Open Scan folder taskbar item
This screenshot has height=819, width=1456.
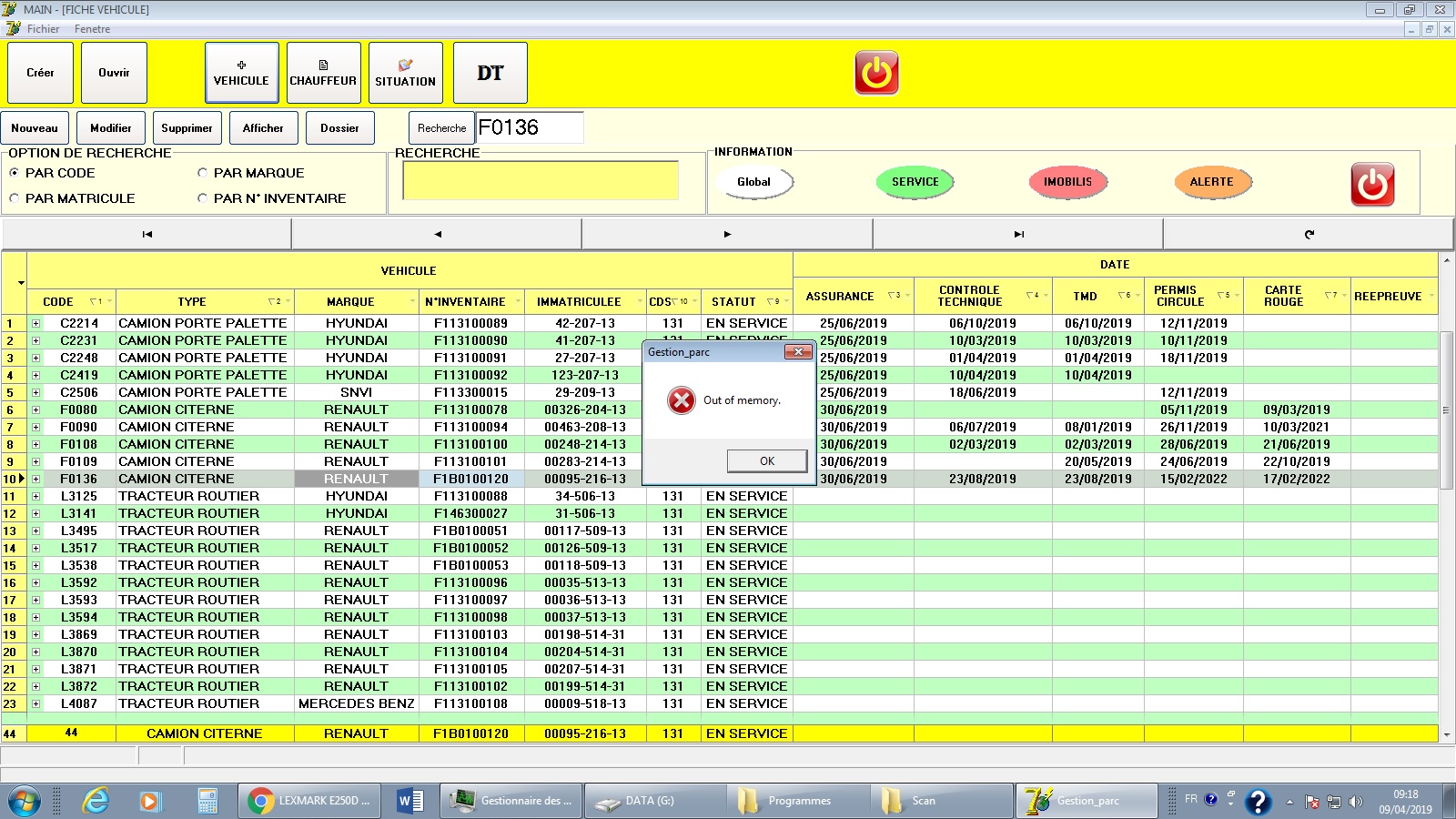click(x=942, y=801)
